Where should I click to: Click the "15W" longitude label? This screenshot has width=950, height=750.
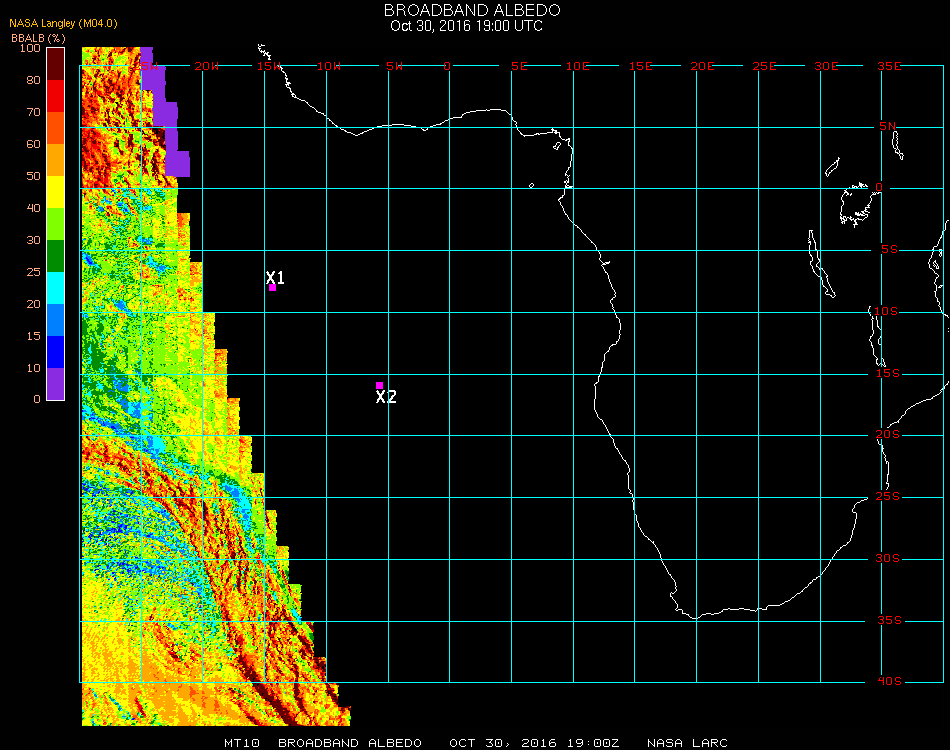[x=269, y=66]
